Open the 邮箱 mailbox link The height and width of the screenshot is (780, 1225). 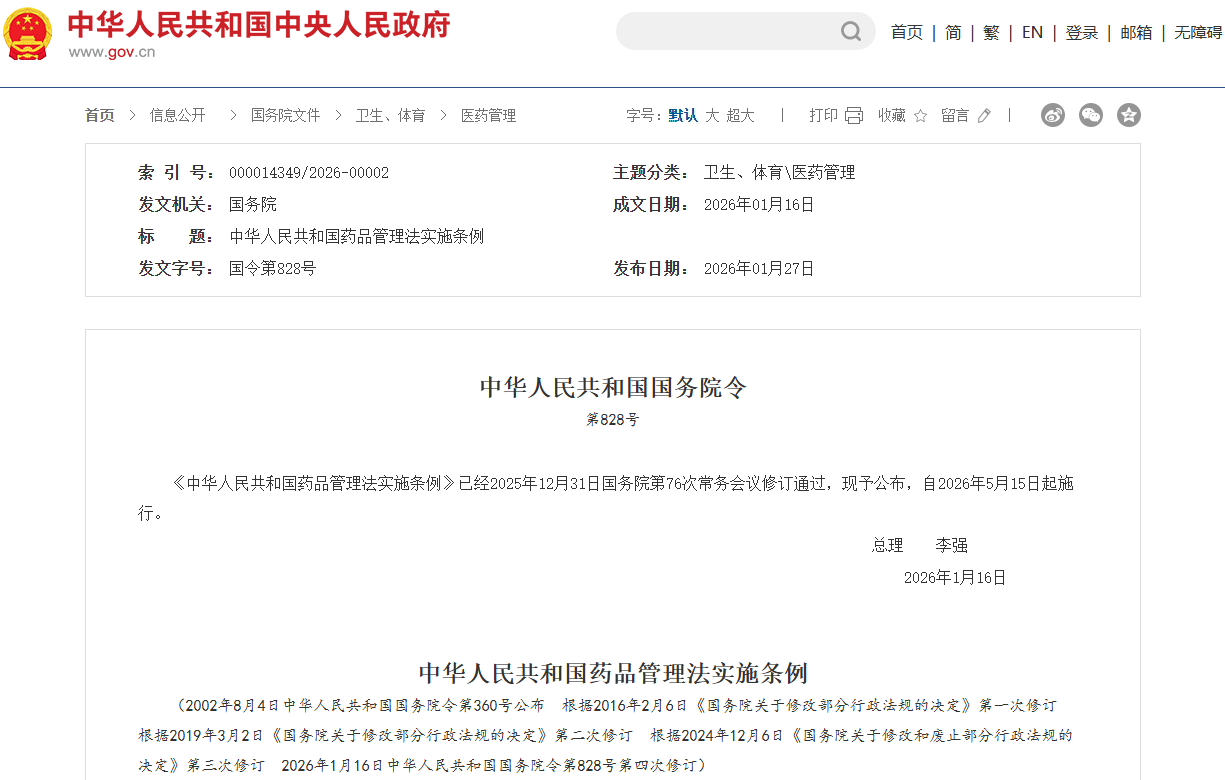pyautogui.click(x=1136, y=33)
